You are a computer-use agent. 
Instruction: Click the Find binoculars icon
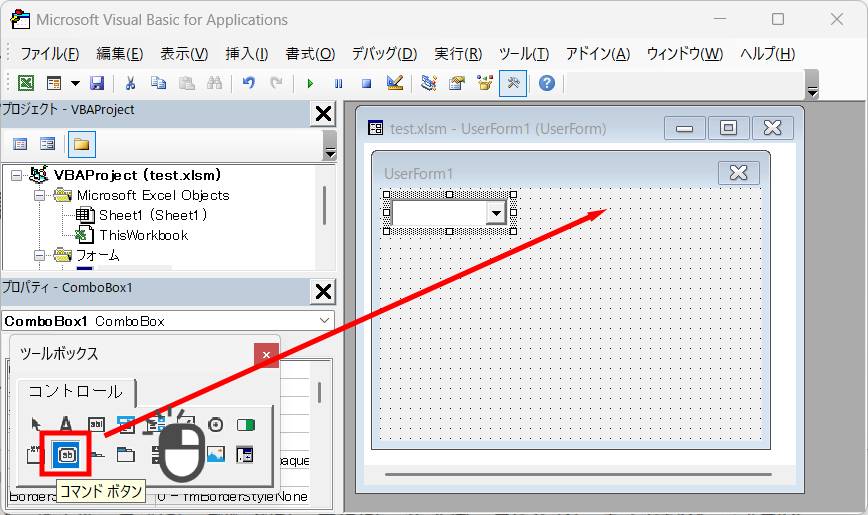click(x=214, y=84)
